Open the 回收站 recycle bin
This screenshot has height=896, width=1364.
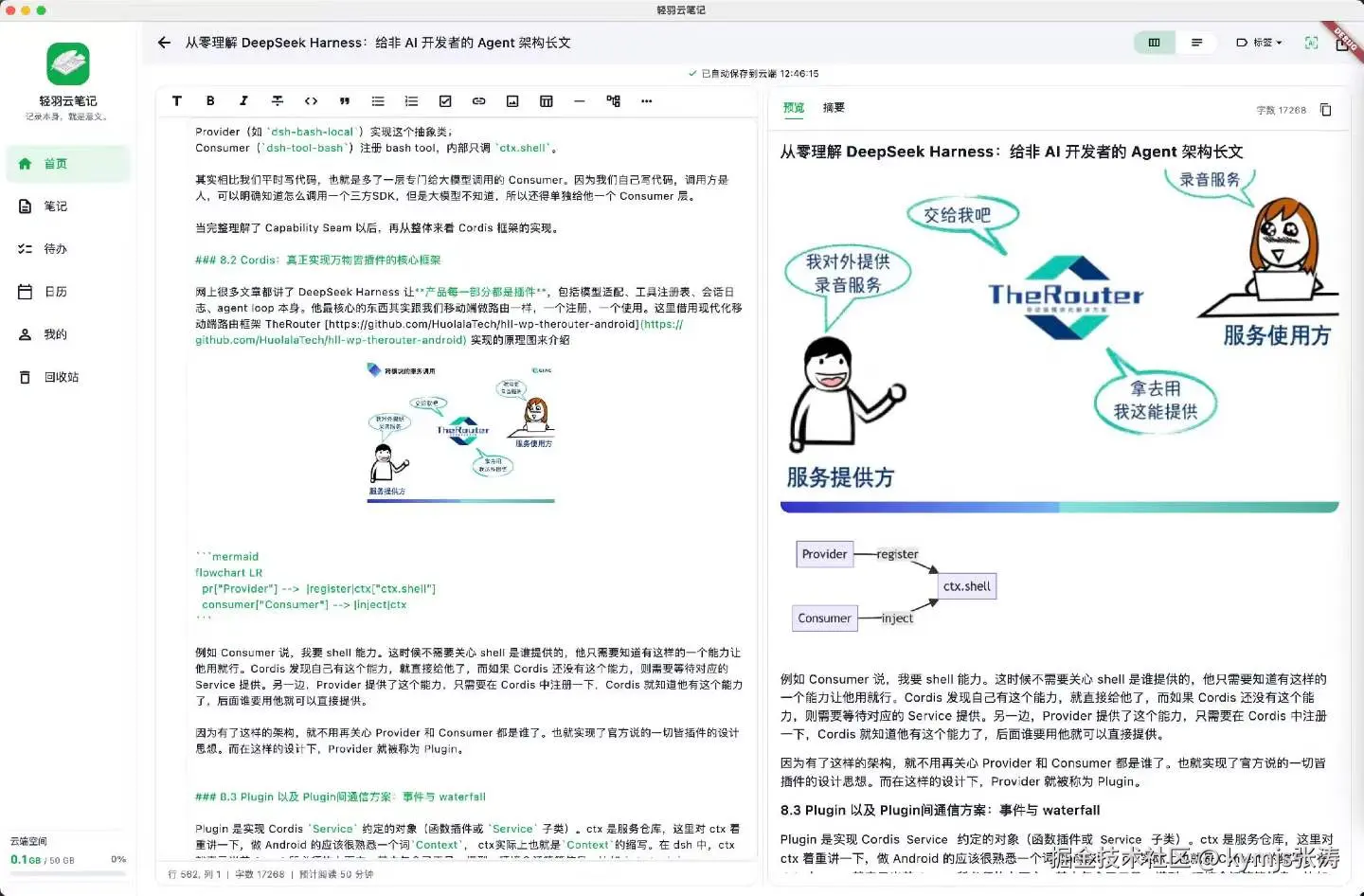click(68, 377)
